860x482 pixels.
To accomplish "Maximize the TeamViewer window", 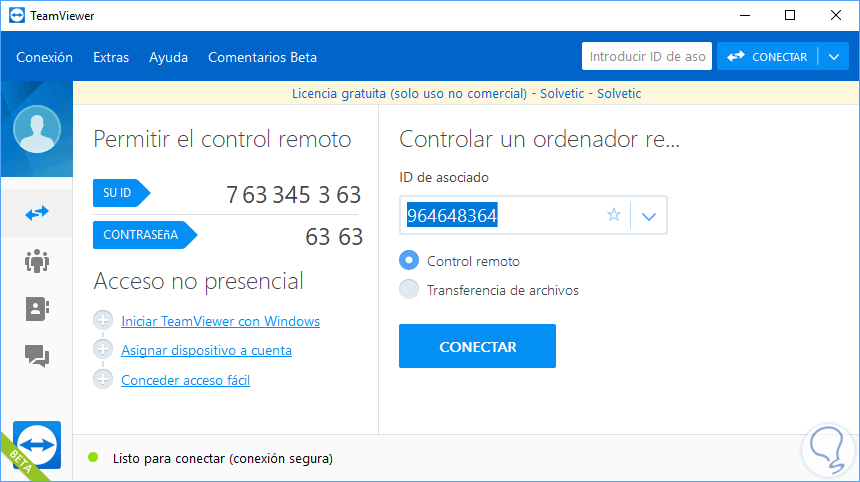I will tap(790, 15).
